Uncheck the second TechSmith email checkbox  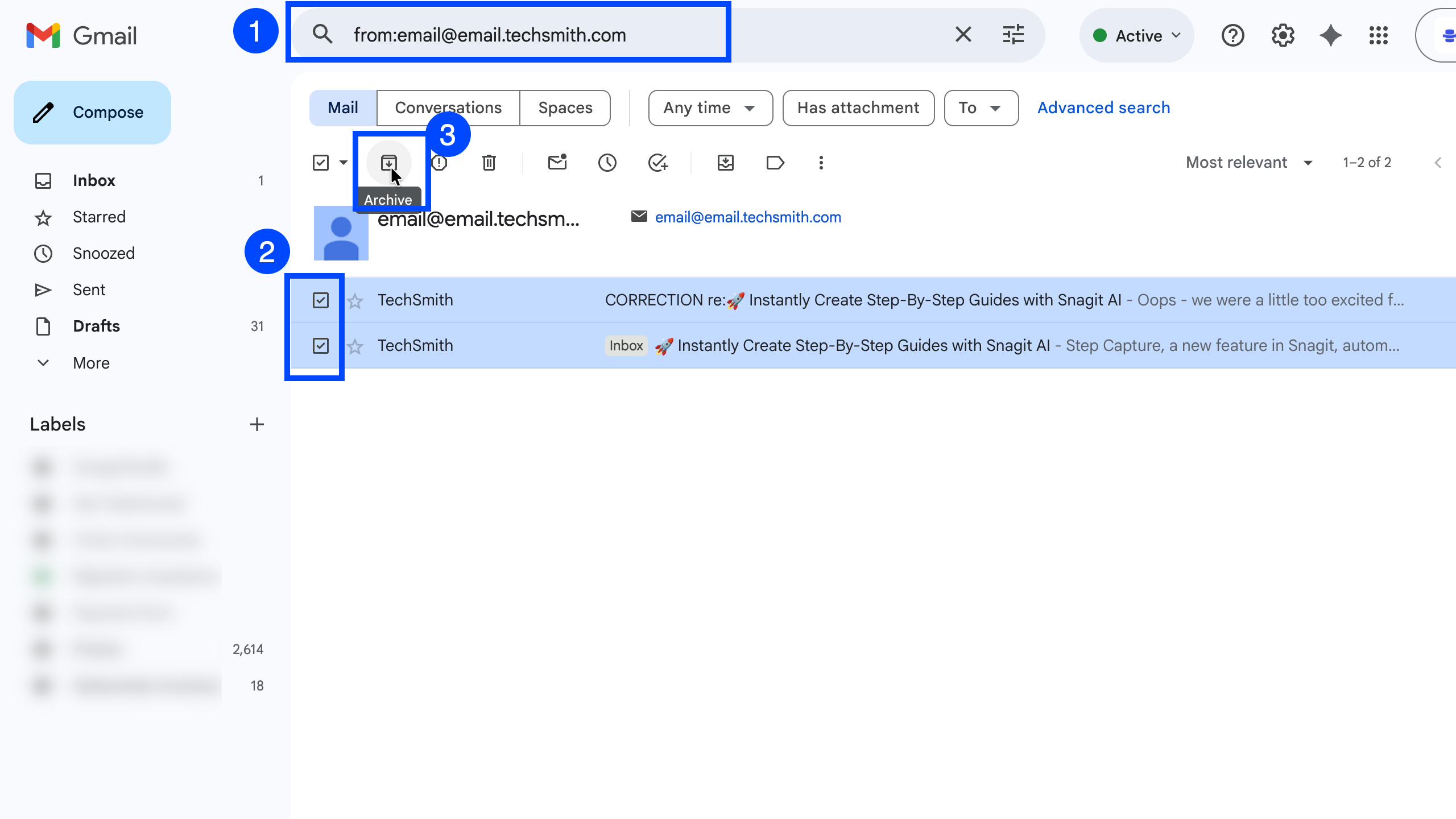tap(321, 345)
